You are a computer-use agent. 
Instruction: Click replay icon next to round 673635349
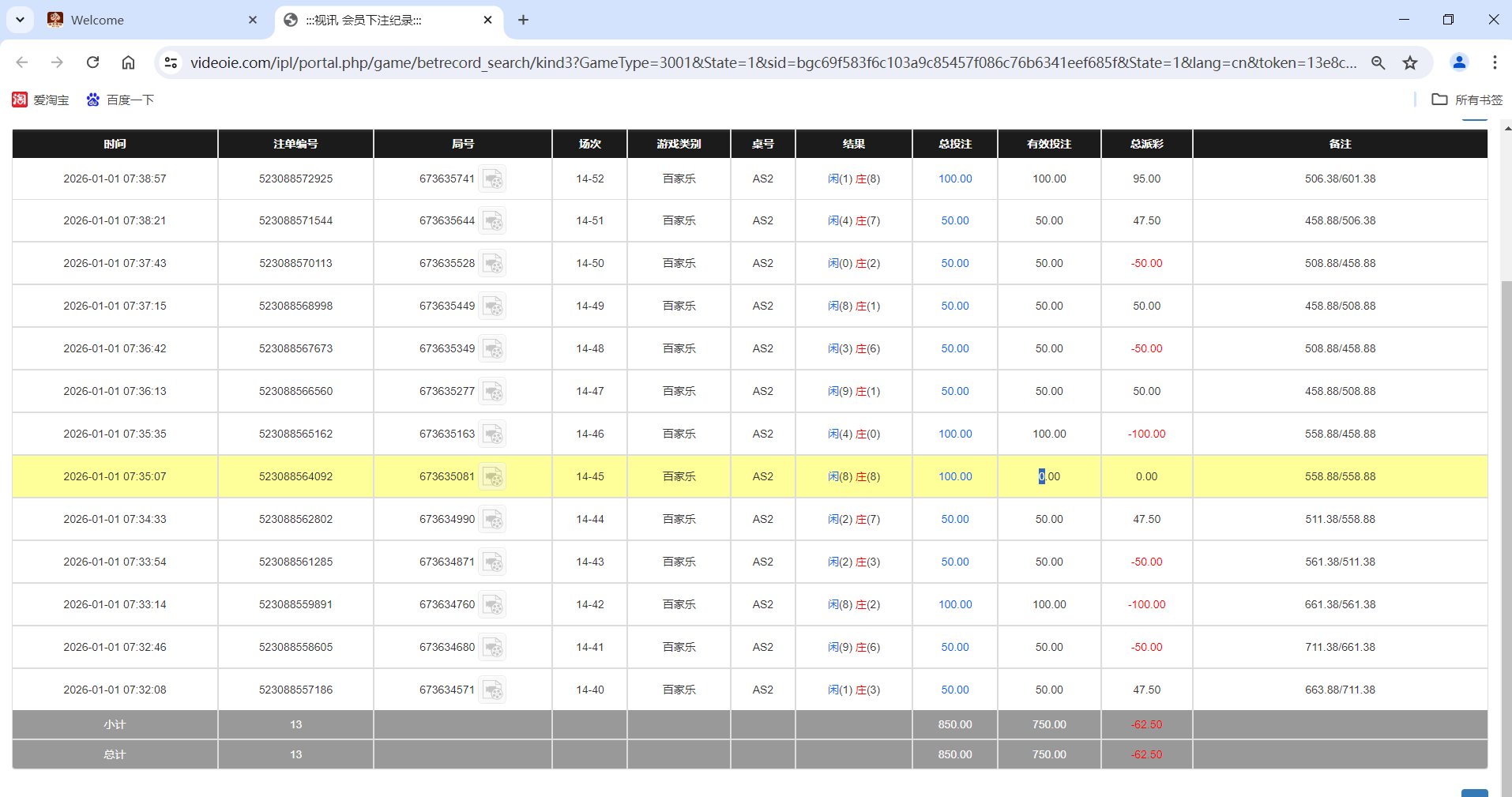click(493, 349)
